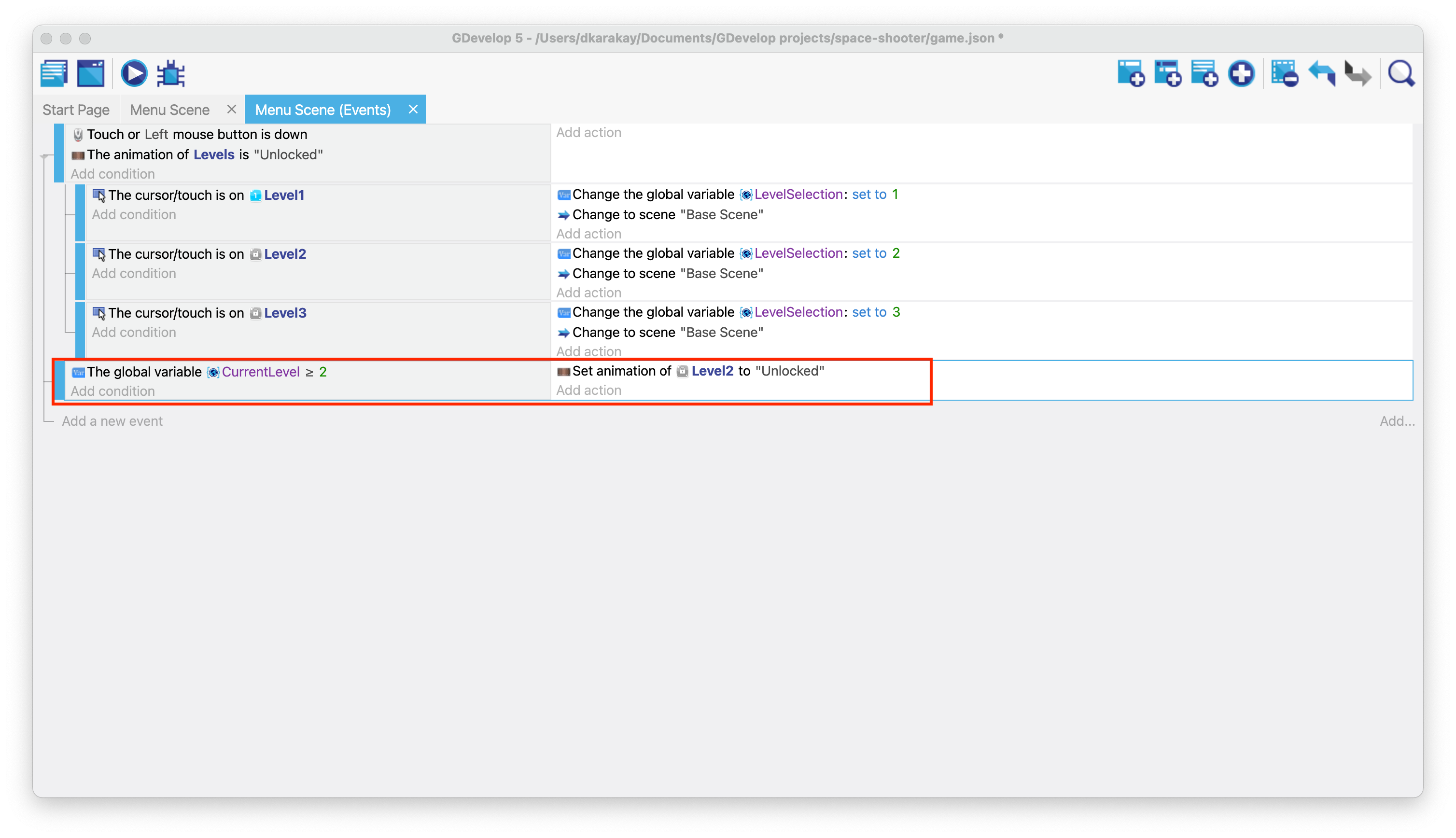Launch the game preview play button
Image resolution: width=1456 pixels, height=838 pixels.
tap(134, 74)
